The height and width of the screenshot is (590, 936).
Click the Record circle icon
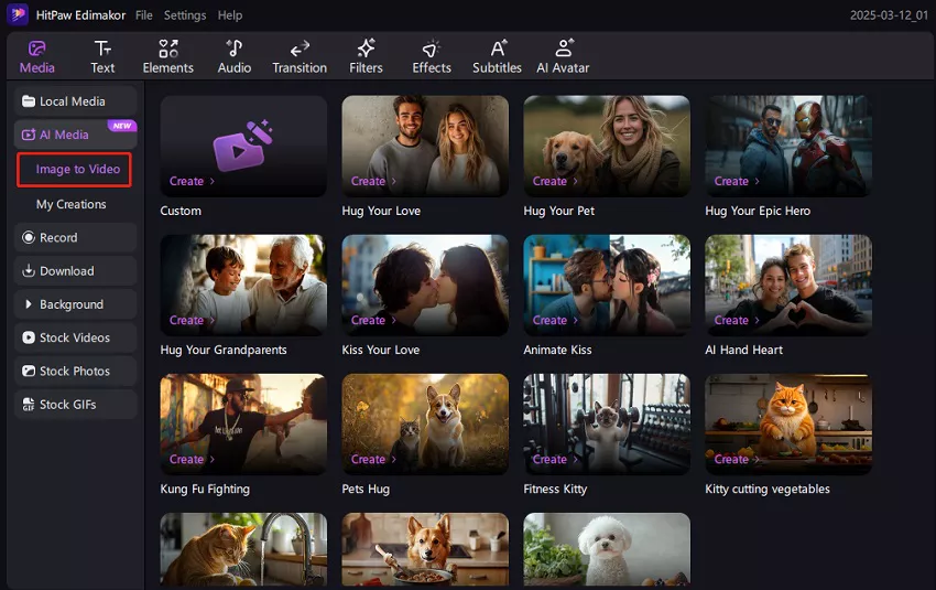(28, 238)
